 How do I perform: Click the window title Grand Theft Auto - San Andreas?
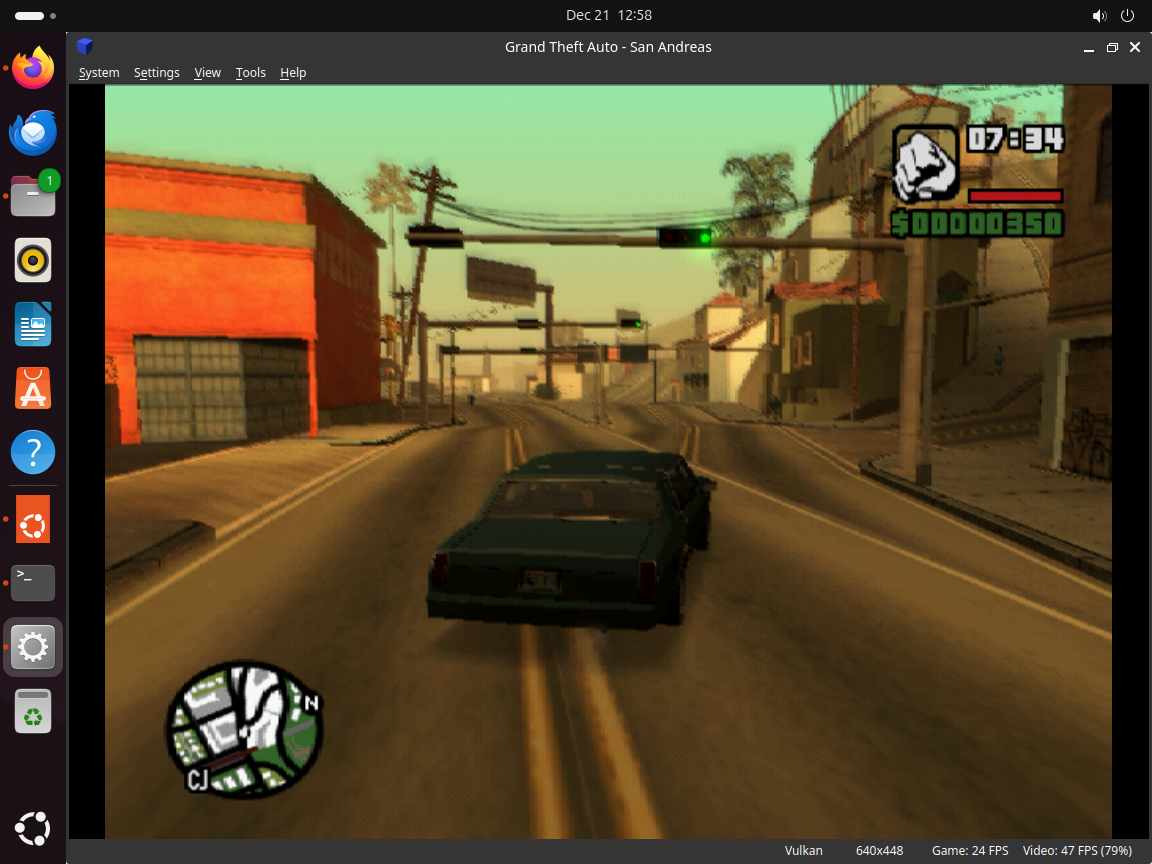(x=608, y=47)
